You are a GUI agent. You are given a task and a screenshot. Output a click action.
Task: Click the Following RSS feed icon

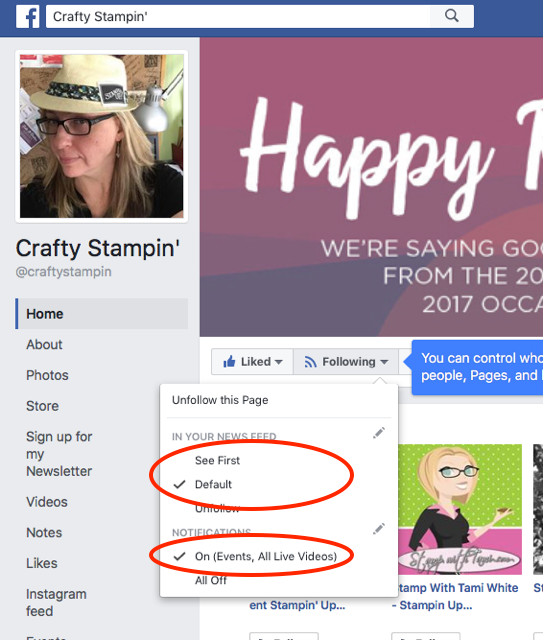(310, 362)
